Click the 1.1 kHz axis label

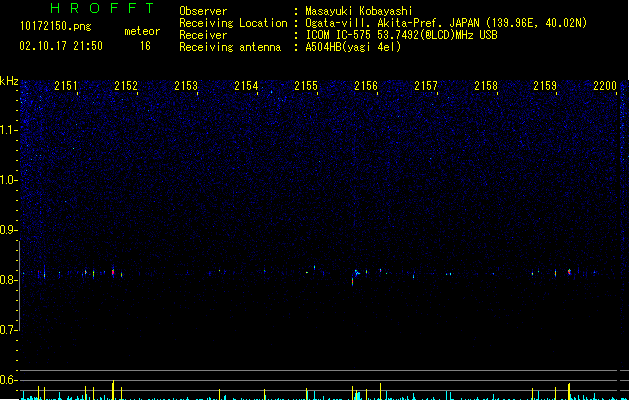(x=8, y=130)
